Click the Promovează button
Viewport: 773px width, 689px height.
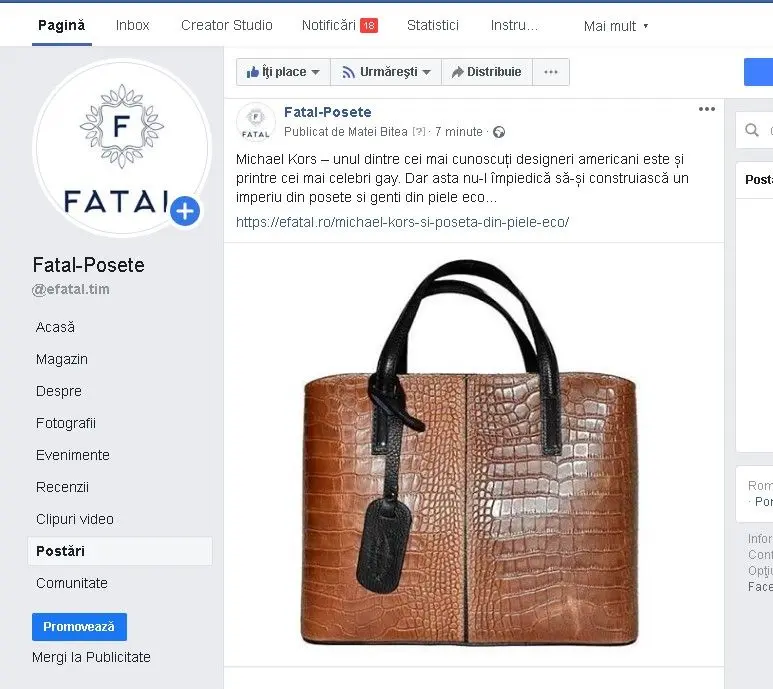click(79, 627)
